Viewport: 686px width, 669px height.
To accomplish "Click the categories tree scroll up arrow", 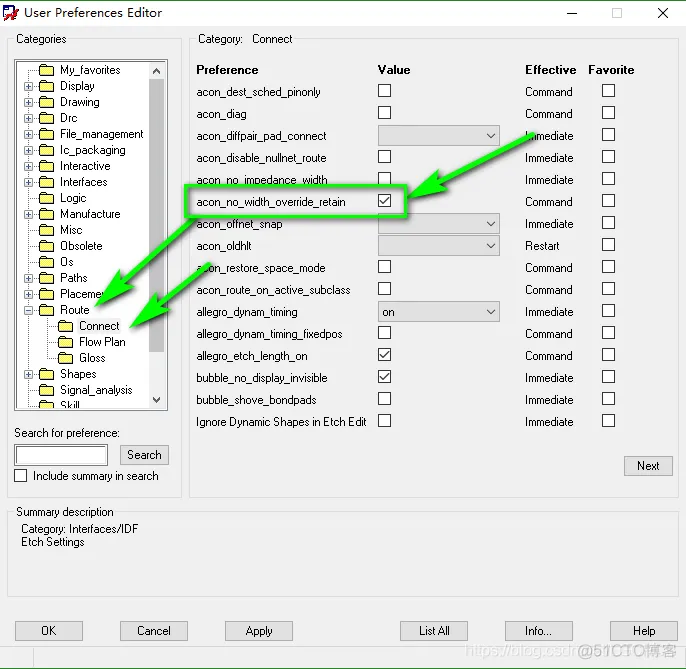I will point(157,70).
